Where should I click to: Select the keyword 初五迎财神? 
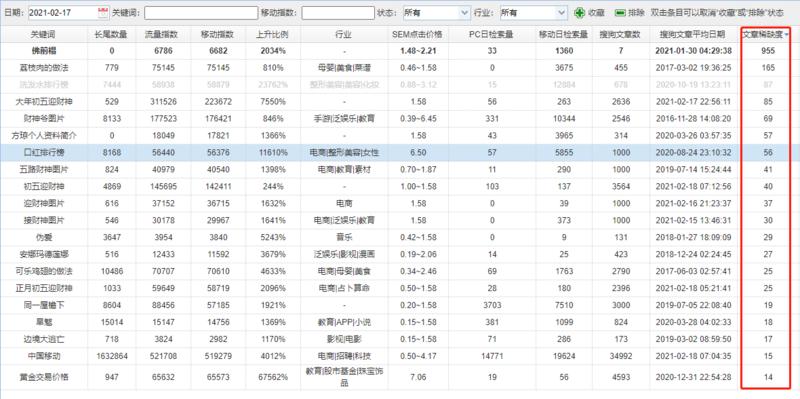(x=43, y=187)
